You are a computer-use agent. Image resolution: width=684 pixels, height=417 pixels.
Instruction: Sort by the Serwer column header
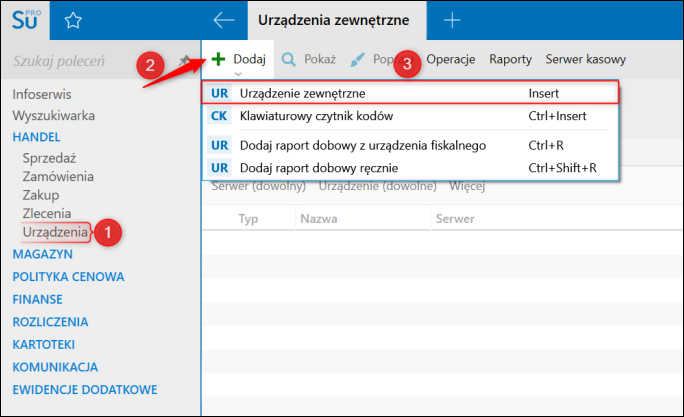point(455,219)
